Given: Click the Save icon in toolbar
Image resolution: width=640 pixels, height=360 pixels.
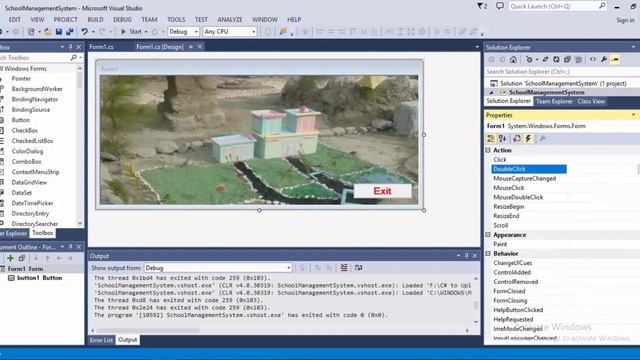Looking at the screenshot, I should [59, 31].
